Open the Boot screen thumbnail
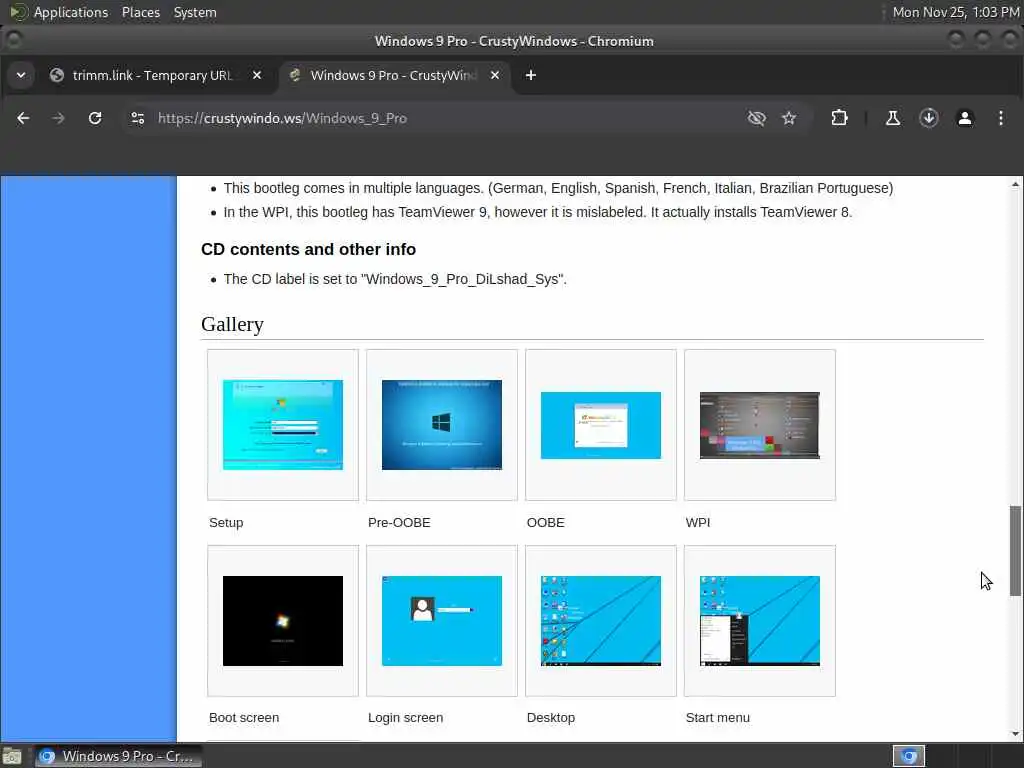This screenshot has width=1024, height=768. point(283,620)
